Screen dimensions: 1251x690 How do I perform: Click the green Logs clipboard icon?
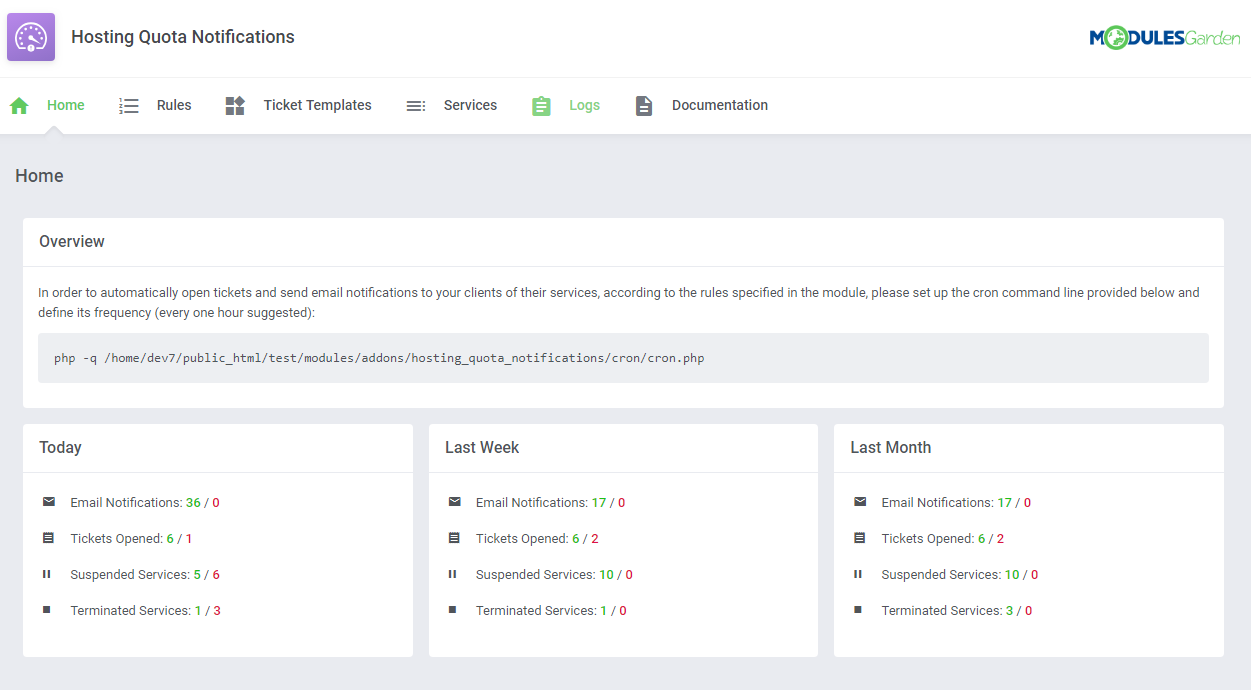tap(541, 106)
